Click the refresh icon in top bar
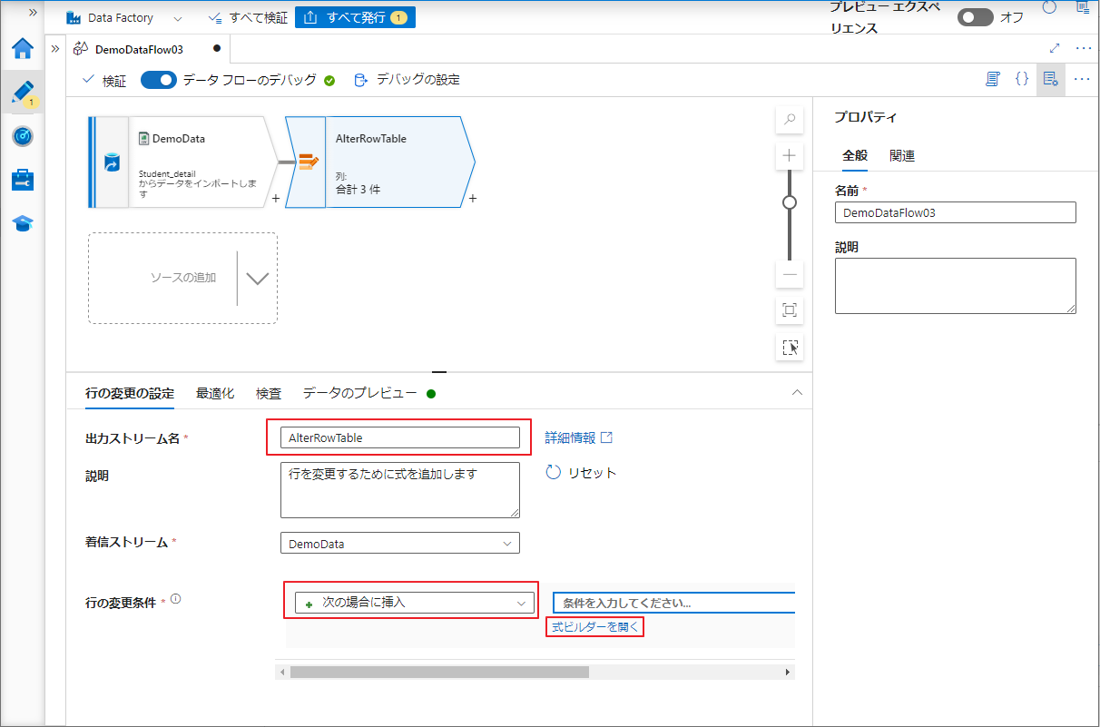This screenshot has height=727, width=1100. coord(1049,7)
